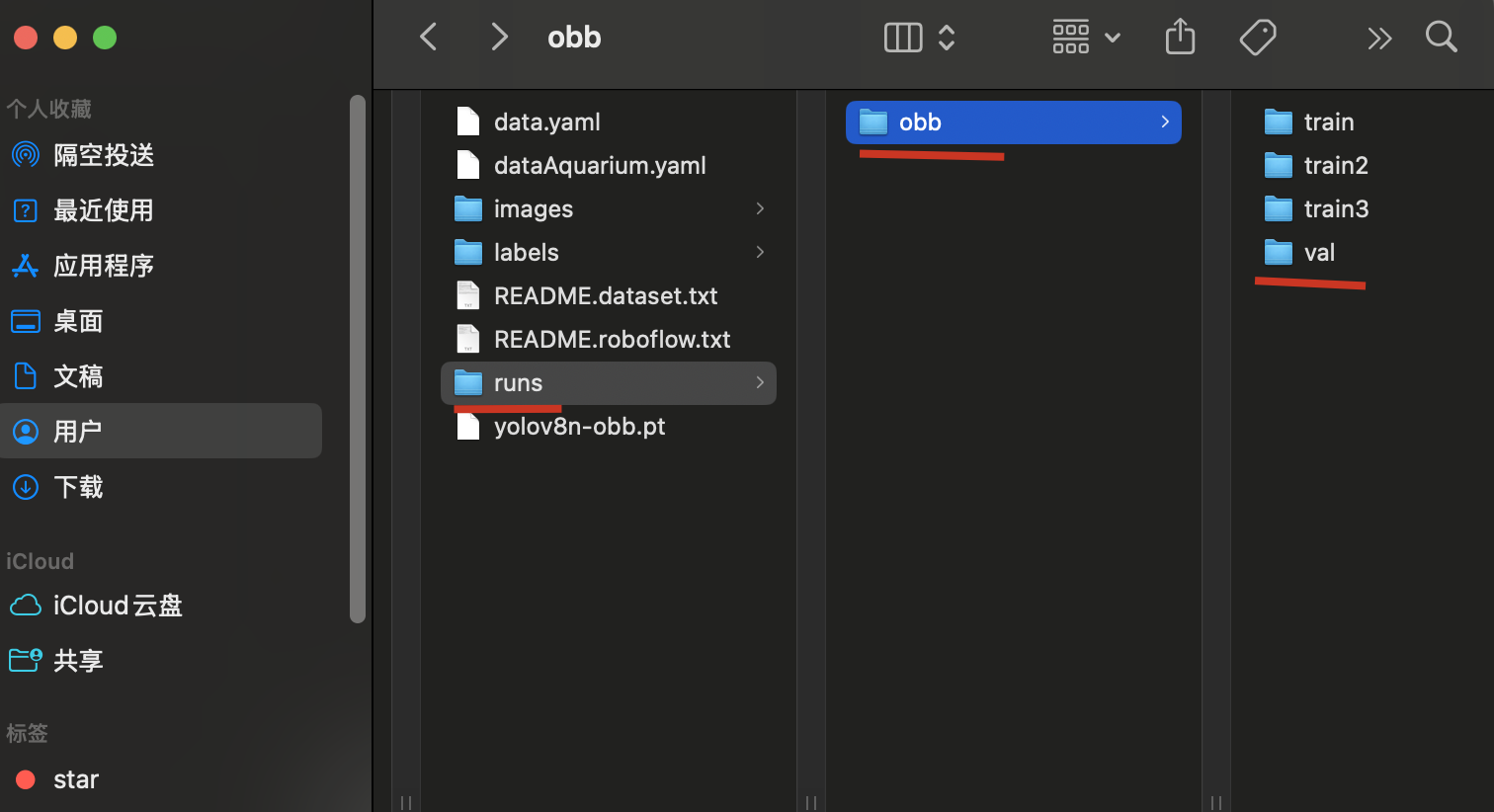Click the sidebar scrollbar

(358, 359)
